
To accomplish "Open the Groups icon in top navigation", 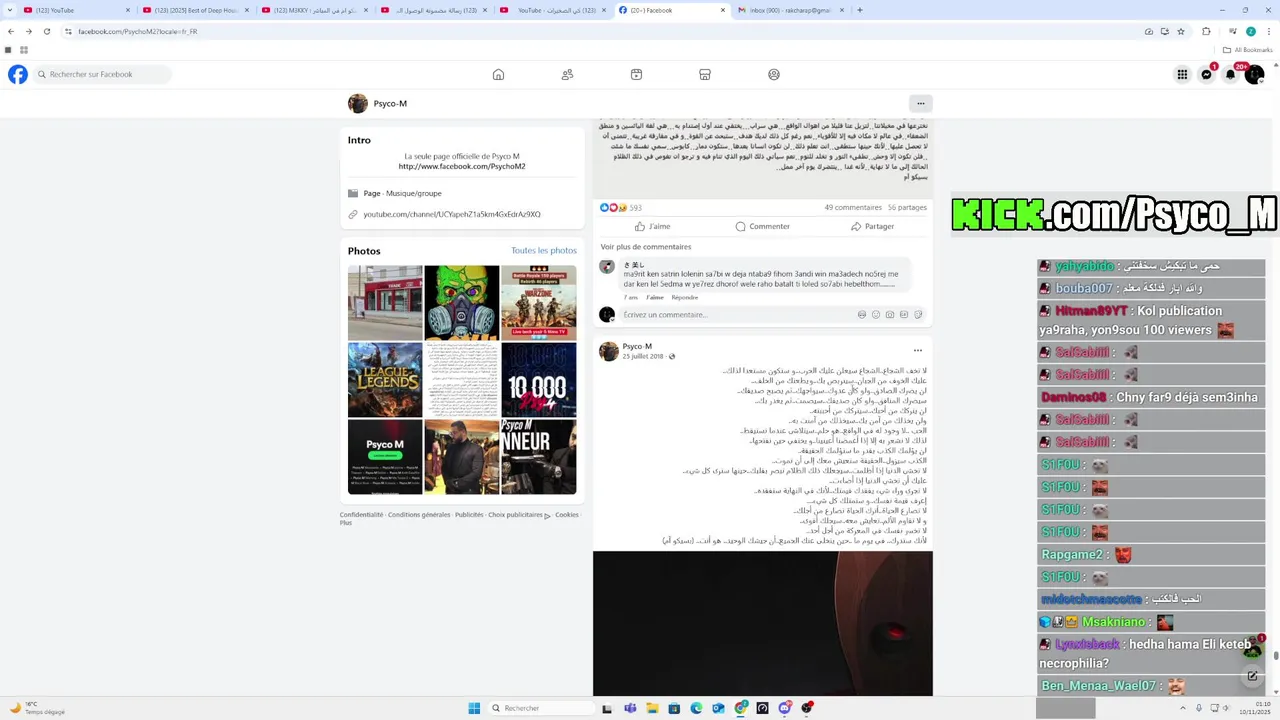I will 774,74.
